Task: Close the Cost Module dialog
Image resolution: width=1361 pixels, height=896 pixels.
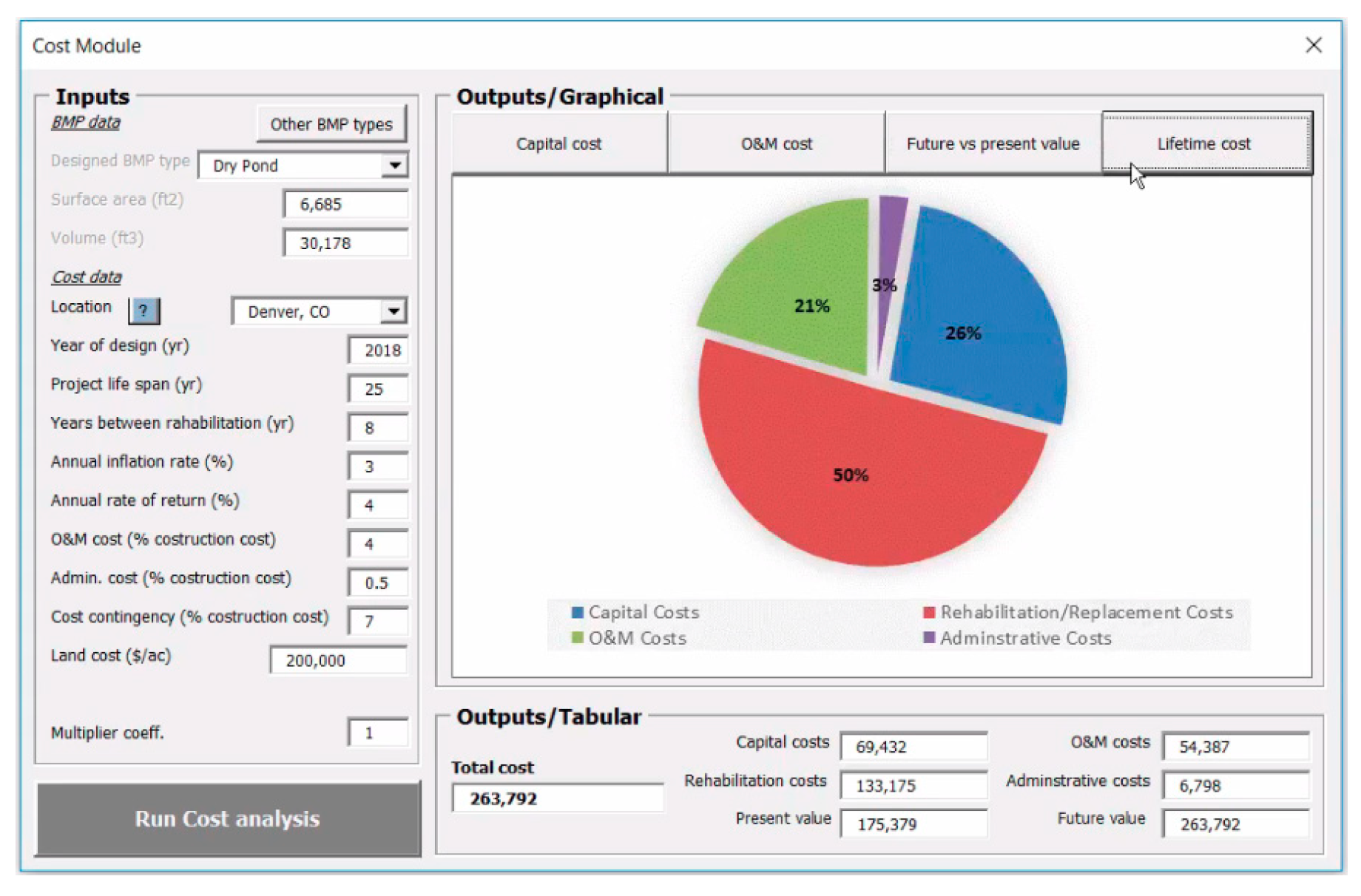Action: (x=1313, y=45)
